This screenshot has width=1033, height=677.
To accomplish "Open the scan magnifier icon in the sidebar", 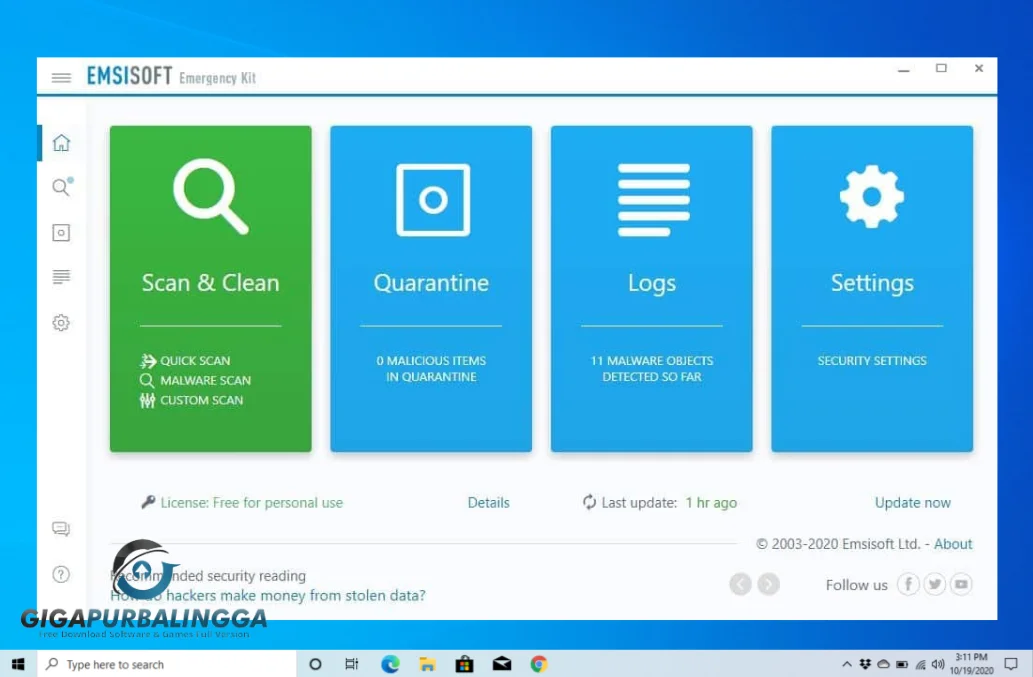I will 61,187.
